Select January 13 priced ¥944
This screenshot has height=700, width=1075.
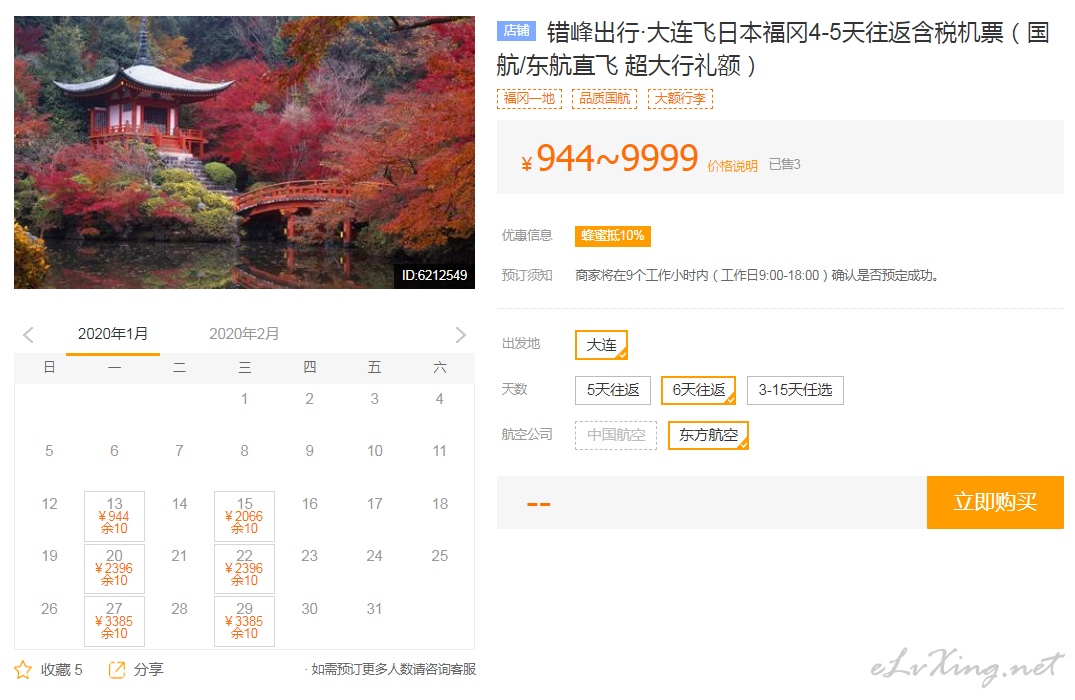coord(114,516)
